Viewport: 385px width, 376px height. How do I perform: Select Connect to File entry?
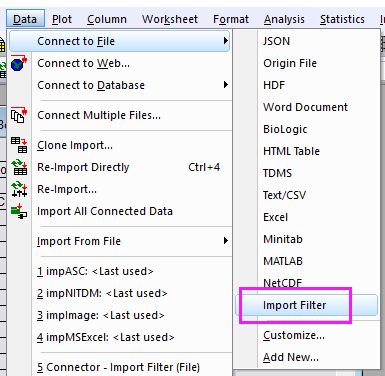click(x=120, y=41)
